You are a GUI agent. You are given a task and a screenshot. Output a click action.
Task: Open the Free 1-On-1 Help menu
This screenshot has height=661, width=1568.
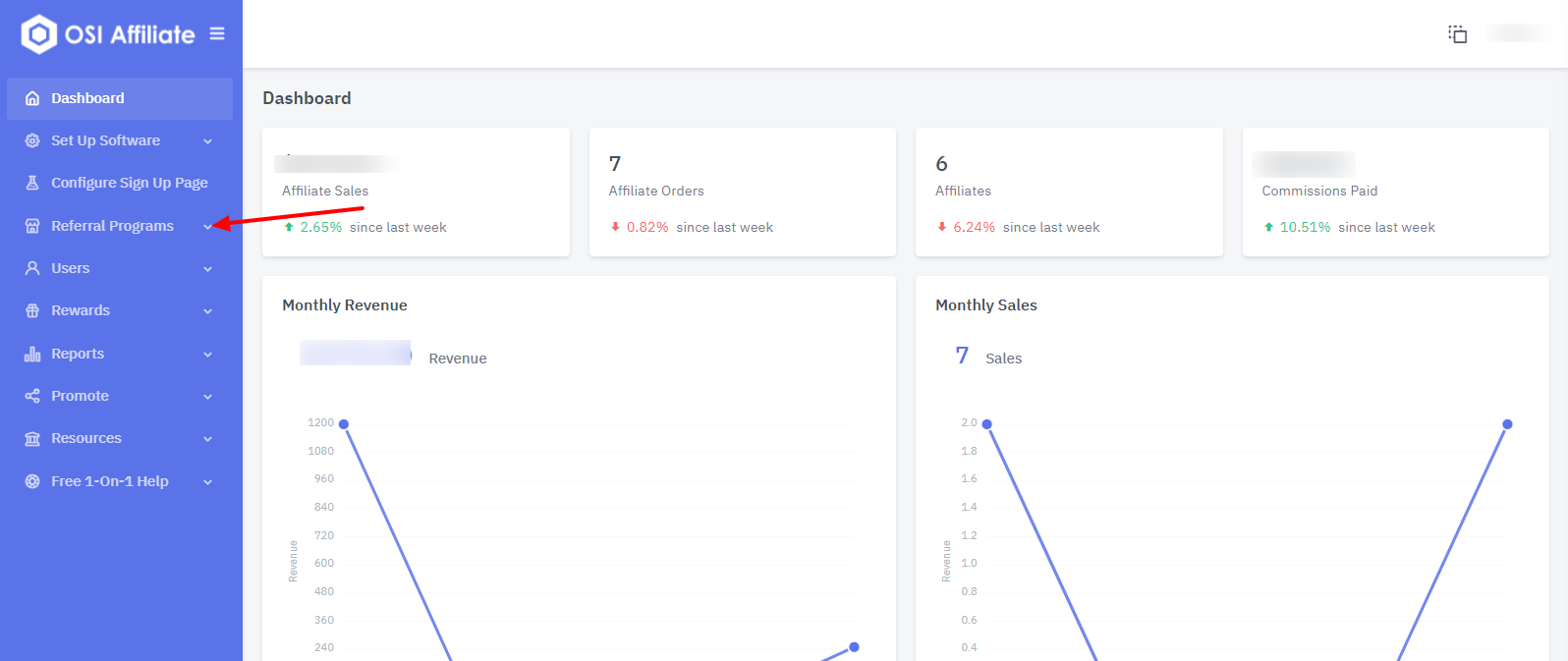tap(120, 481)
